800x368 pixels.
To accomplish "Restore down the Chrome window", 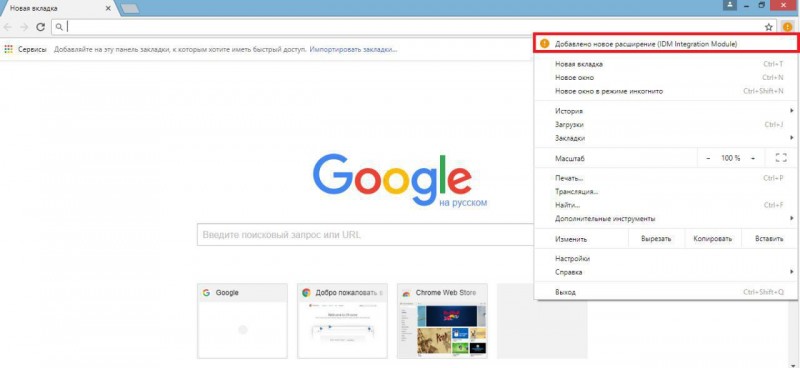I will click(762, 5).
